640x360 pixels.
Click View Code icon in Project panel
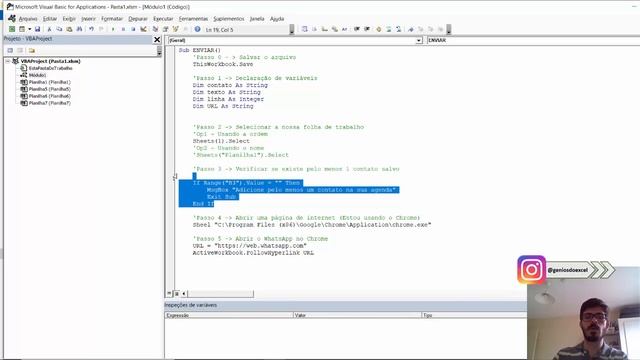click(x=10, y=51)
